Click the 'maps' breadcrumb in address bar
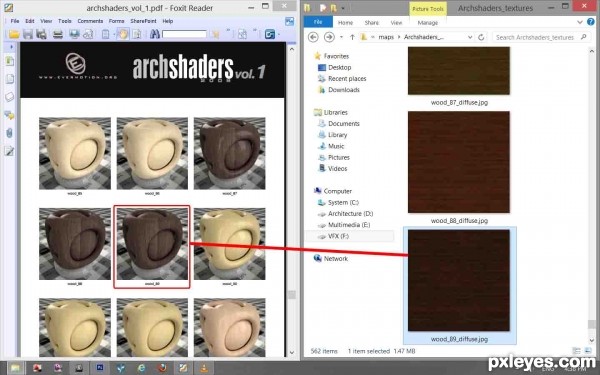 coord(386,37)
